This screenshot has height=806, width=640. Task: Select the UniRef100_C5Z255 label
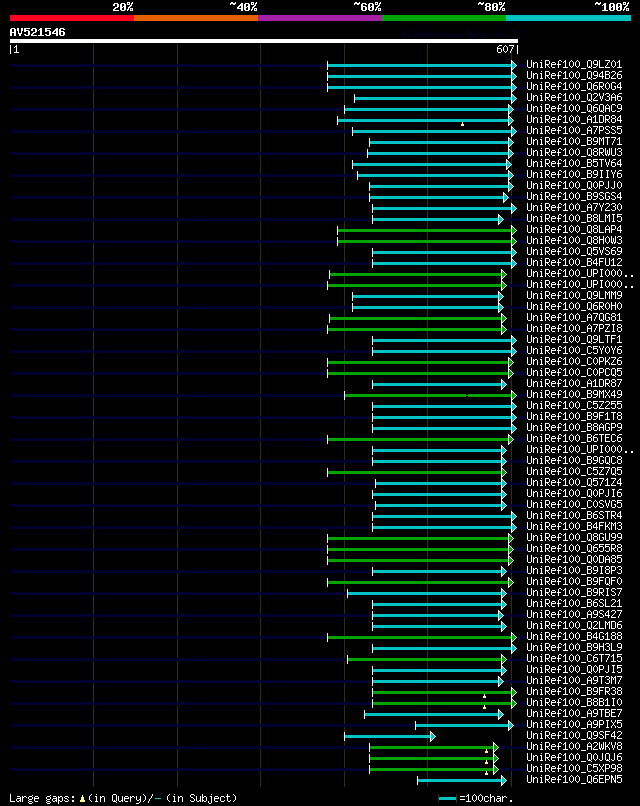pos(574,406)
